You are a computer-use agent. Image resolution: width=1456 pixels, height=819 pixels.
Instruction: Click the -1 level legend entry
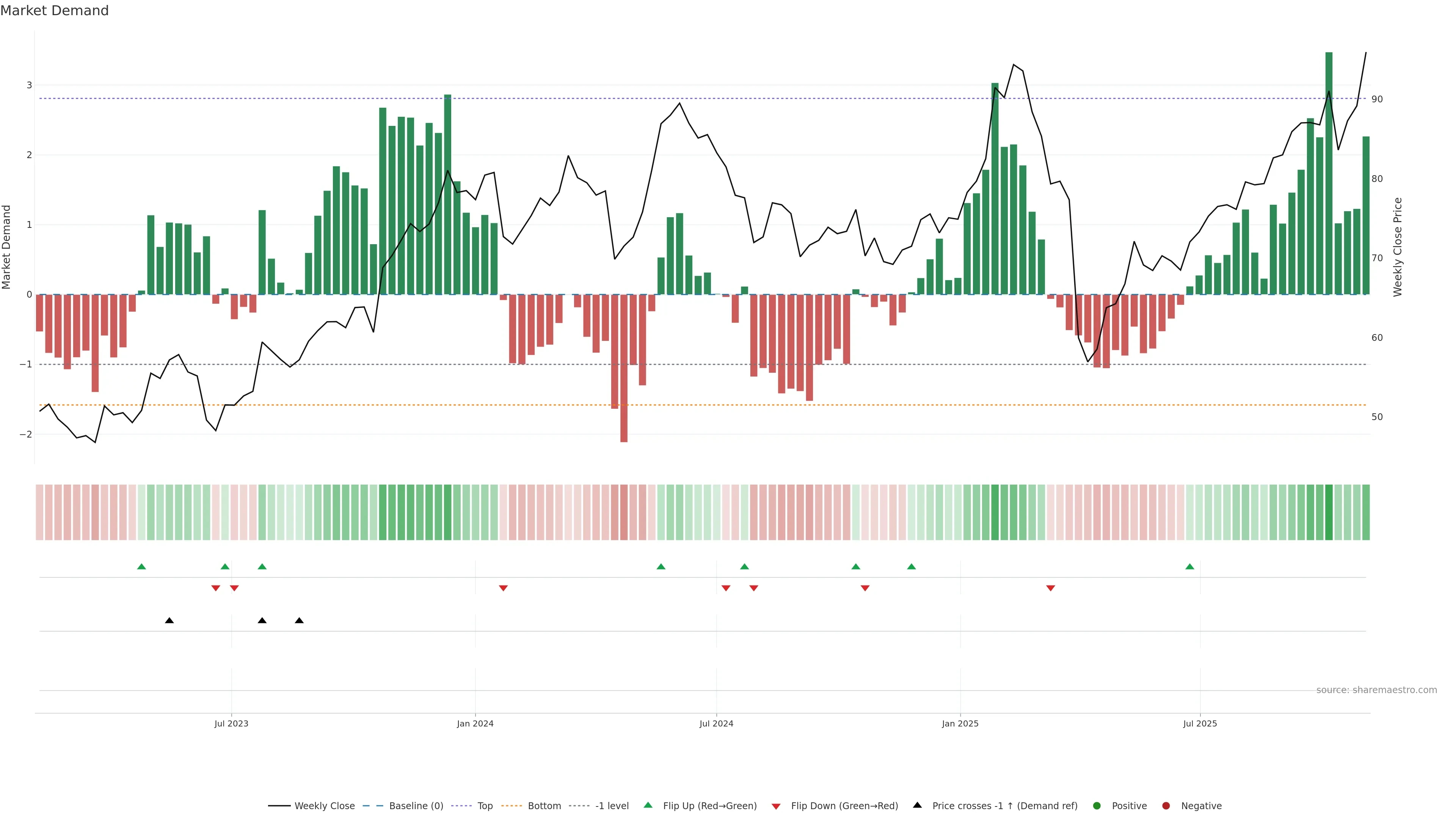click(612, 806)
